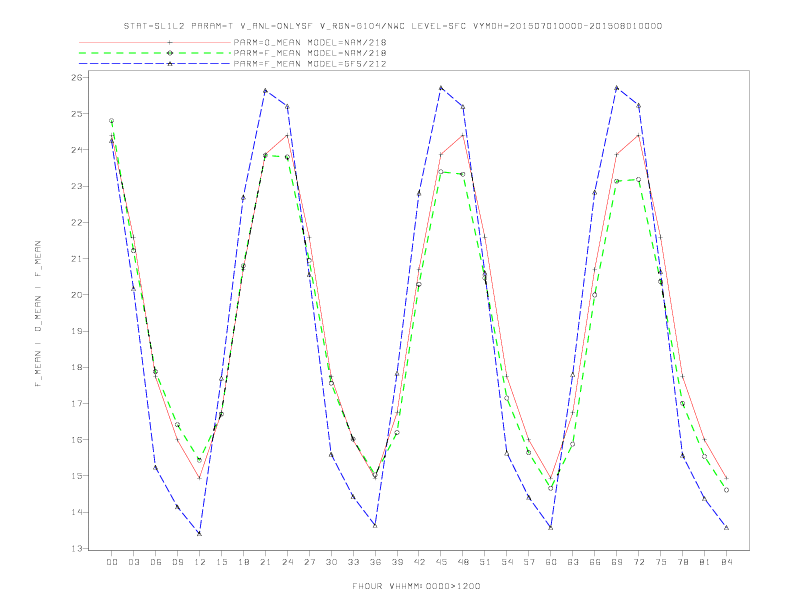Click the green dashed legend line sample

click(x=155, y=53)
